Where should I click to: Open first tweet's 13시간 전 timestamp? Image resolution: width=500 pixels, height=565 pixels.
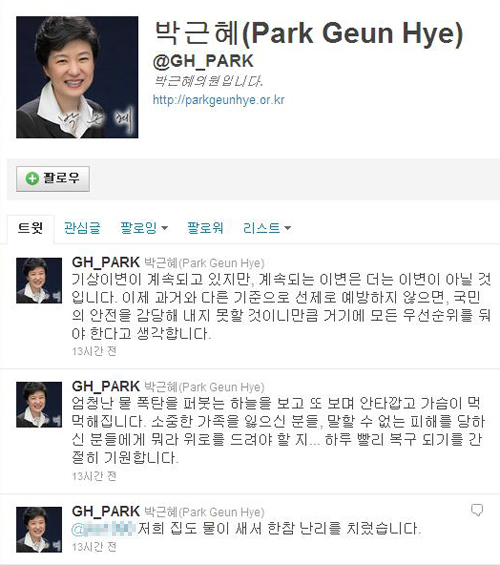tap(94, 351)
